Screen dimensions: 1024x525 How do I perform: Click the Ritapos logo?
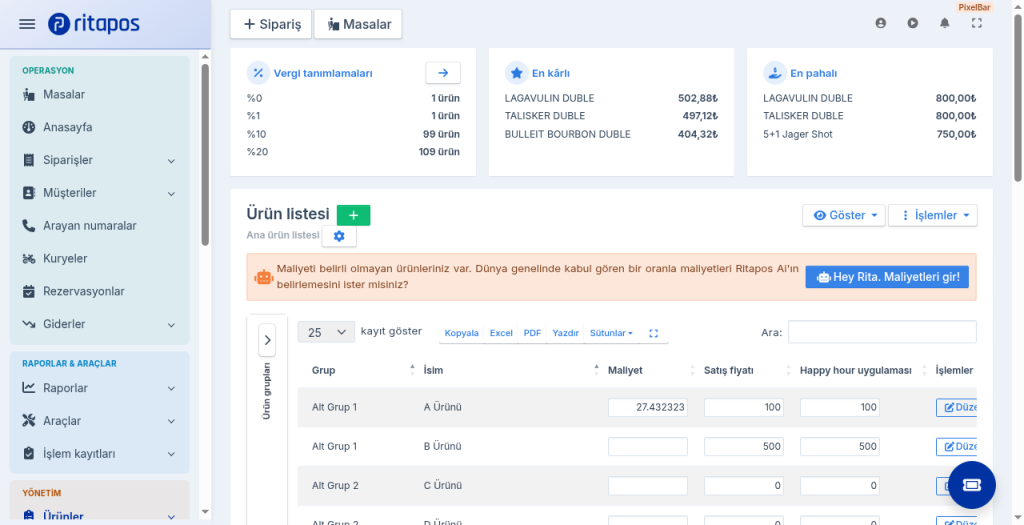(x=93, y=24)
